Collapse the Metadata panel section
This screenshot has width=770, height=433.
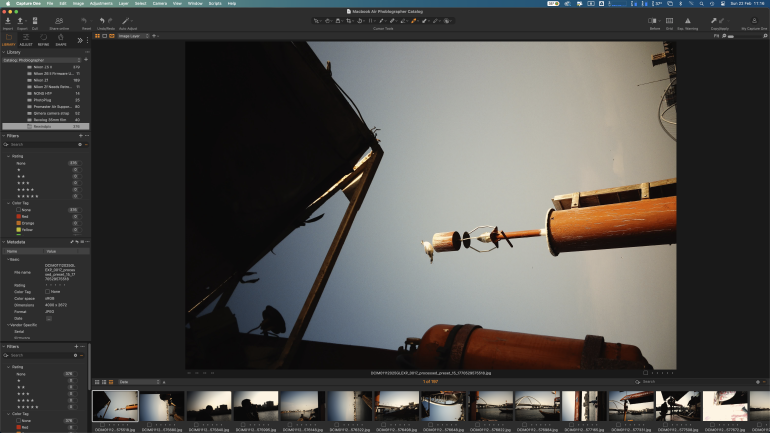point(4,241)
